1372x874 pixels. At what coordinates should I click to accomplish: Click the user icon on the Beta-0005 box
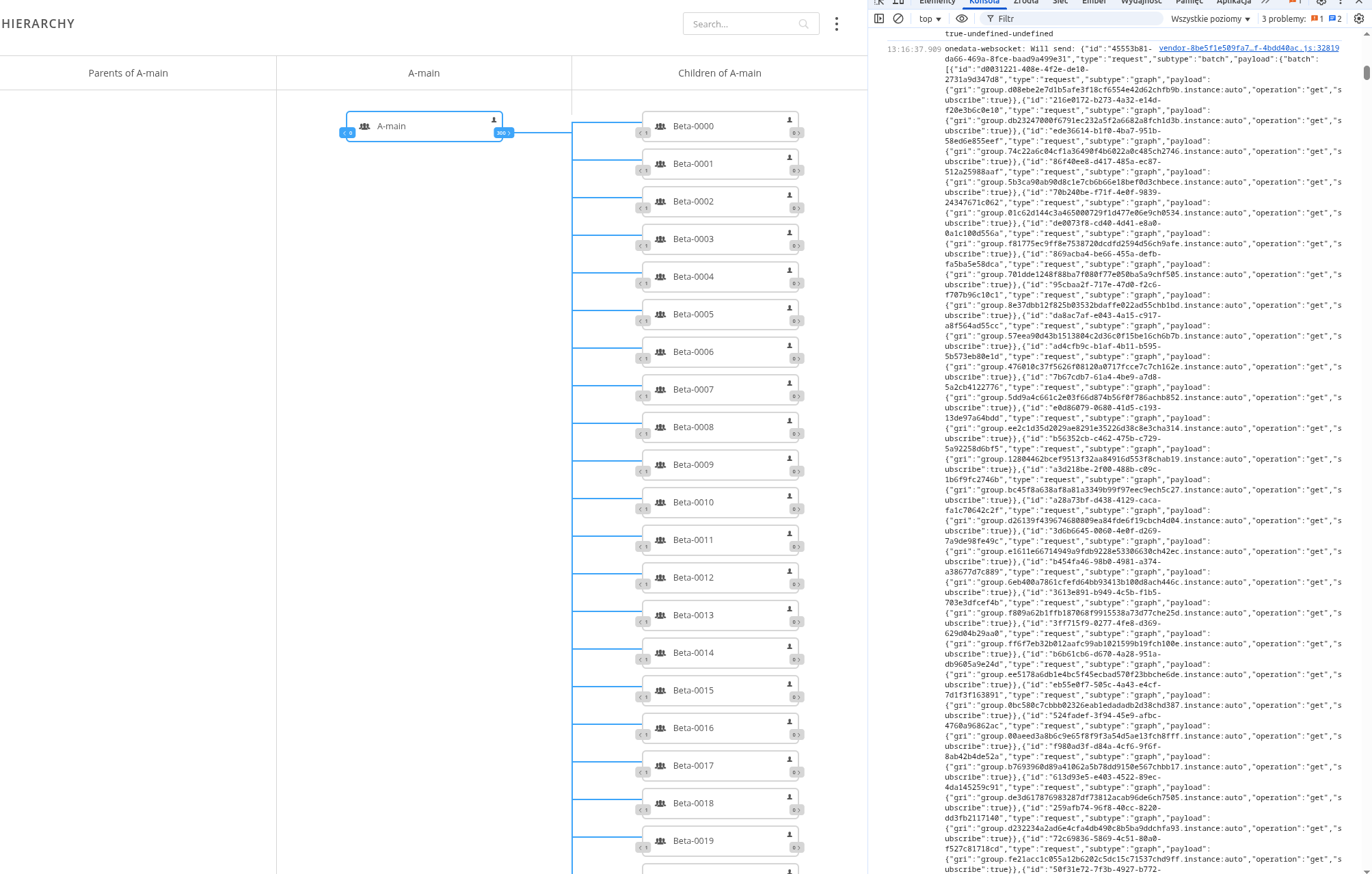(x=790, y=308)
